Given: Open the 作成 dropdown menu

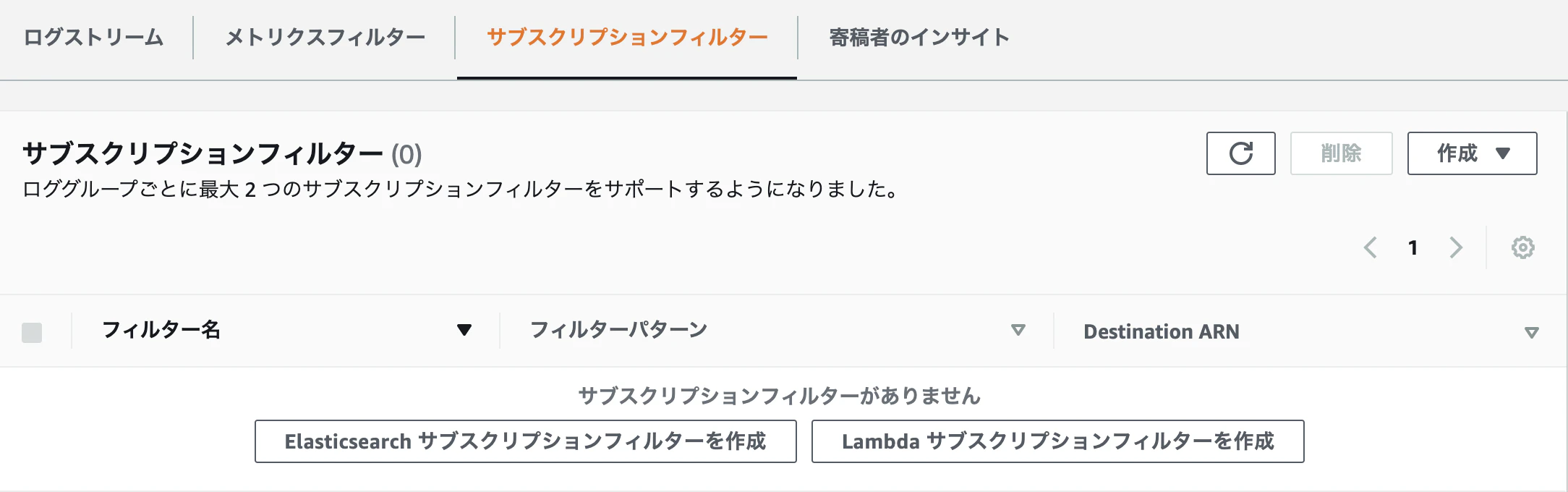Looking at the screenshot, I should 1471,153.
